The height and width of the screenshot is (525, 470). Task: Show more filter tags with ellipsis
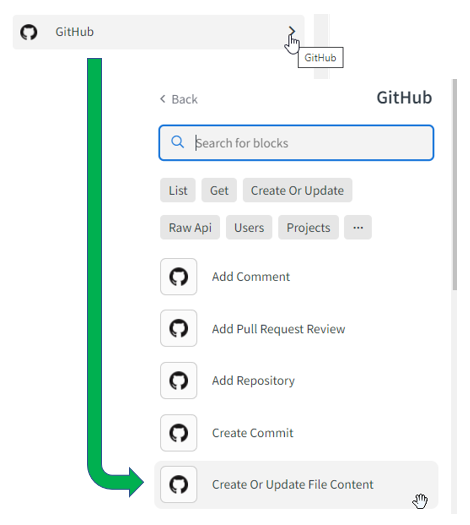[x=358, y=228]
